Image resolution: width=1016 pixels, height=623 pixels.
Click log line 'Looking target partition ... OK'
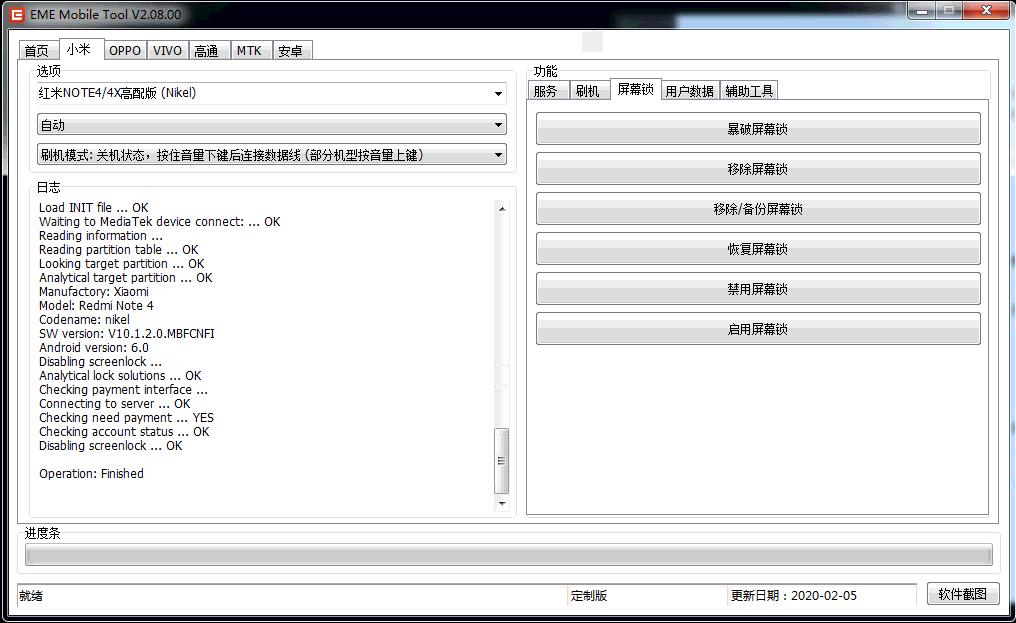(121, 264)
